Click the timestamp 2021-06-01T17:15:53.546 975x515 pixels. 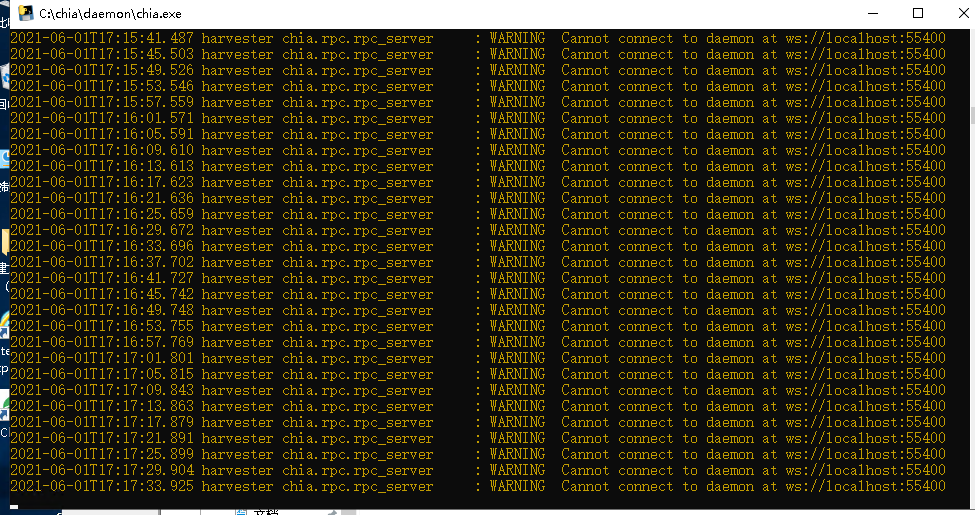(102, 86)
